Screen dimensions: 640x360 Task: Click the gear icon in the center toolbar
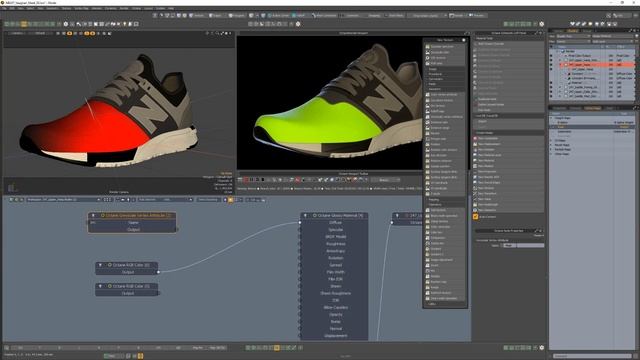coord(298,24)
